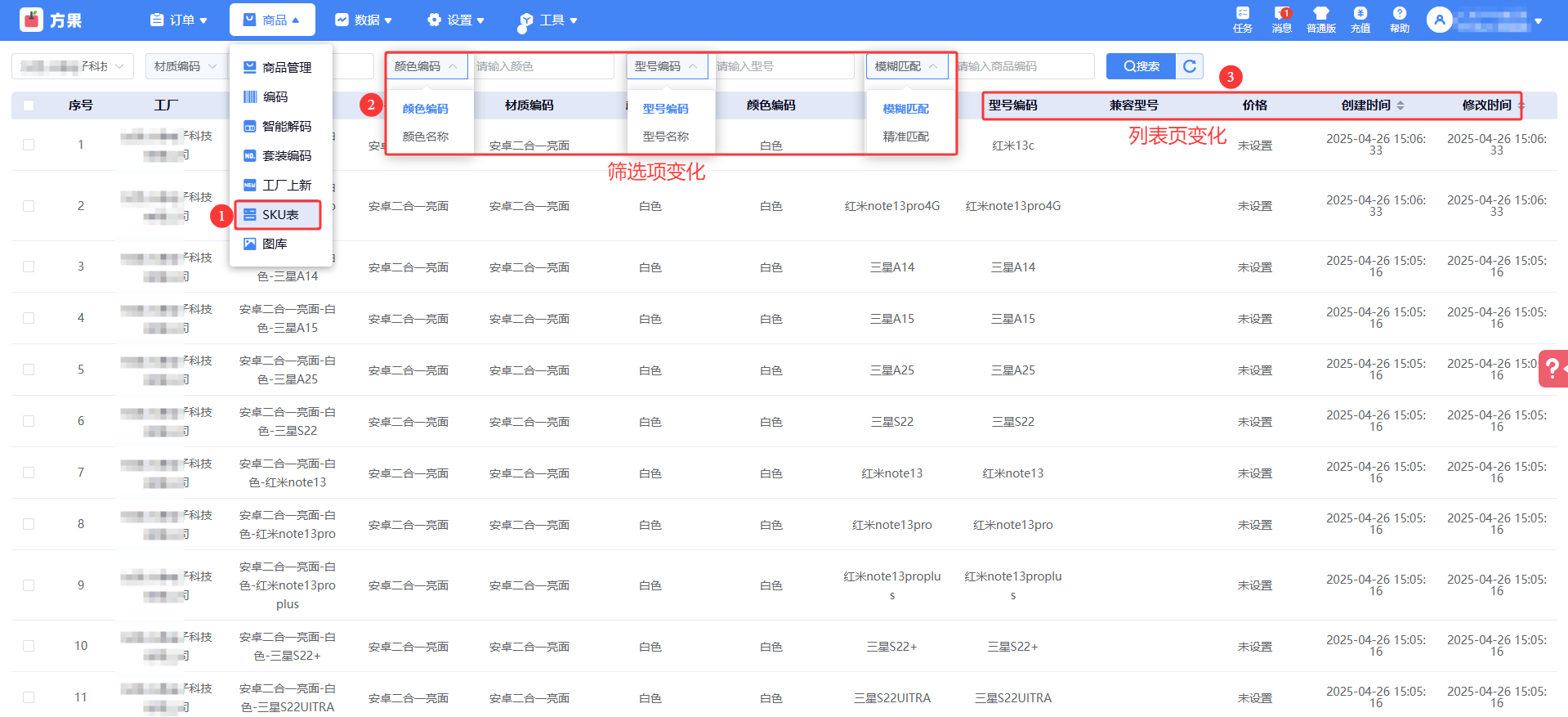Click the blue 搜索 search button
The width and height of the screenshot is (1568, 717).
pyautogui.click(x=1141, y=66)
